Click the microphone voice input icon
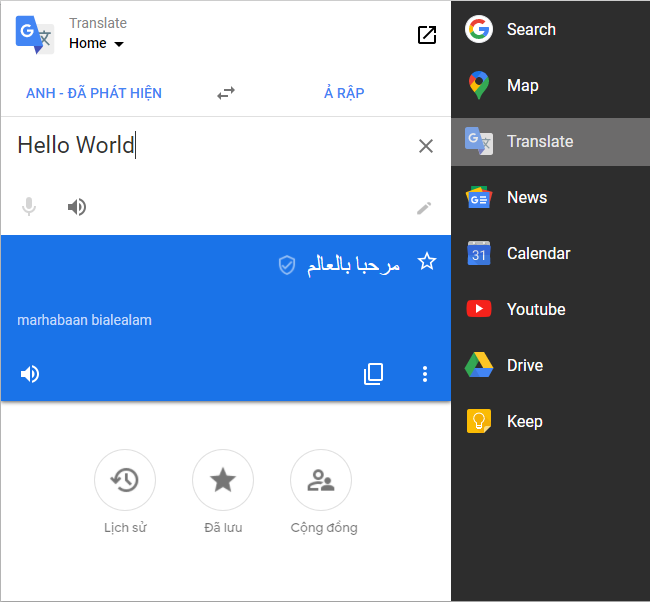 [29, 207]
